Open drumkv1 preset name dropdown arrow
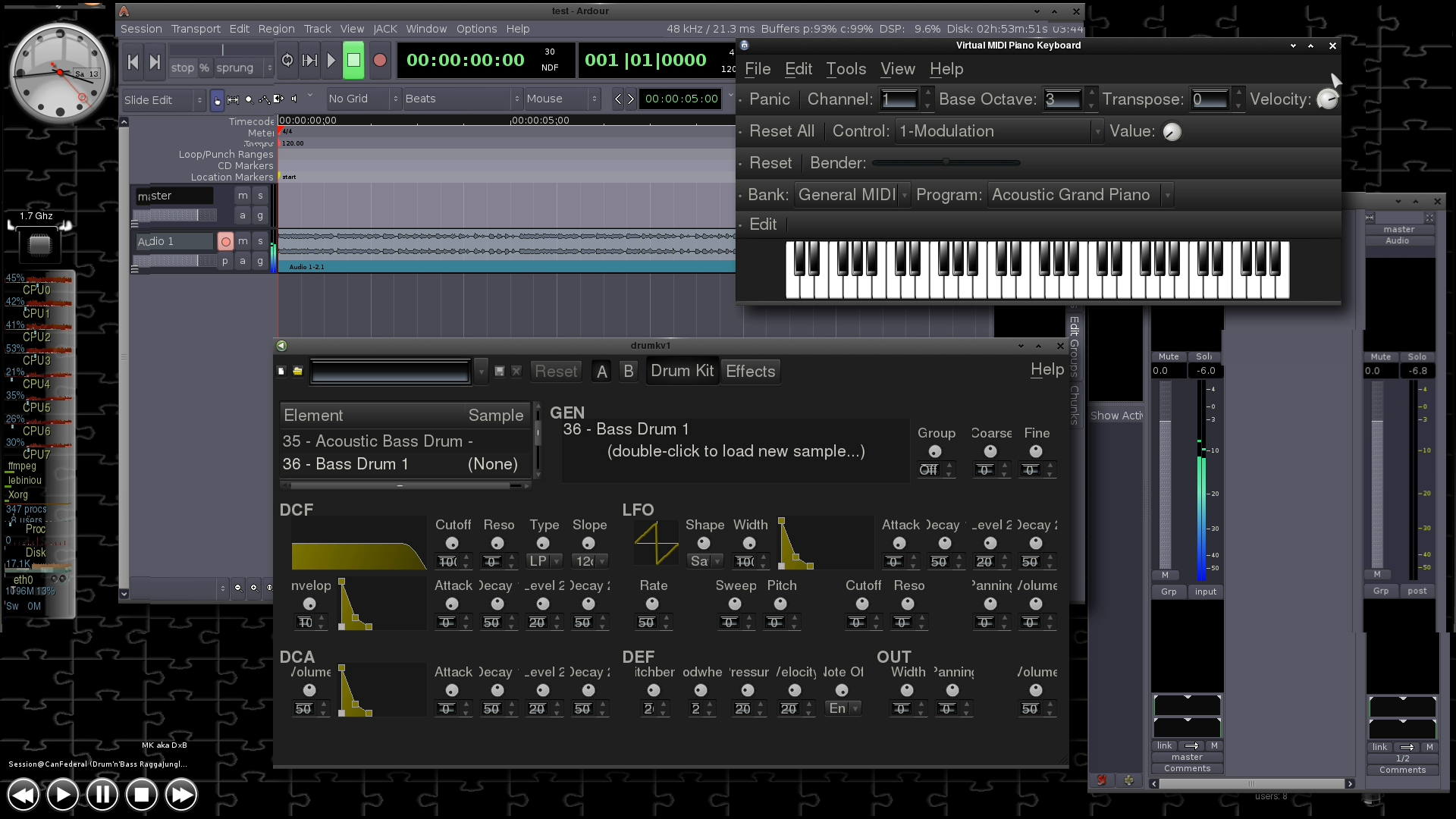The height and width of the screenshot is (819, 1456). tap(481, 372)
